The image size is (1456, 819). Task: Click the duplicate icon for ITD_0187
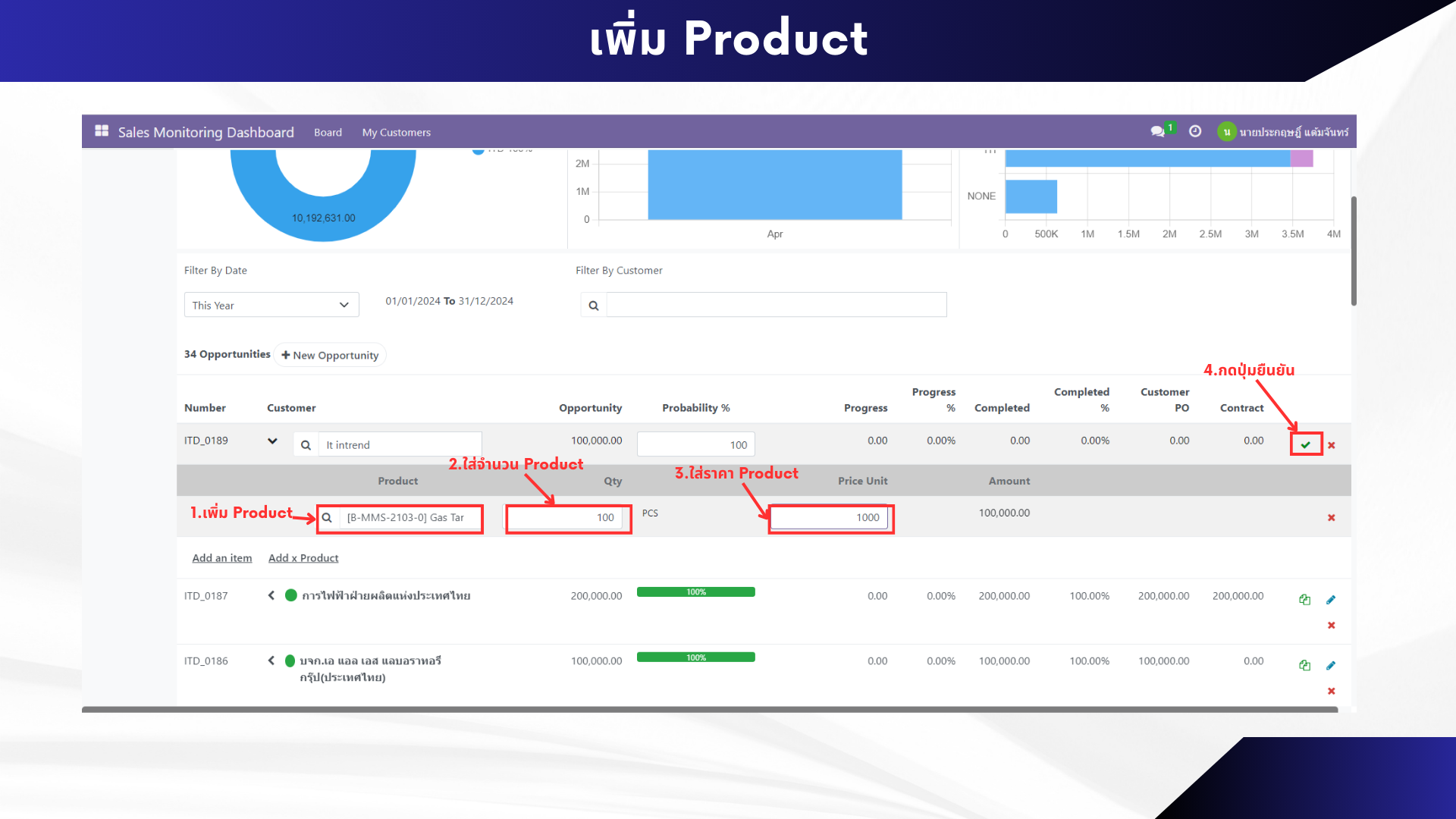coord(1304,600)
